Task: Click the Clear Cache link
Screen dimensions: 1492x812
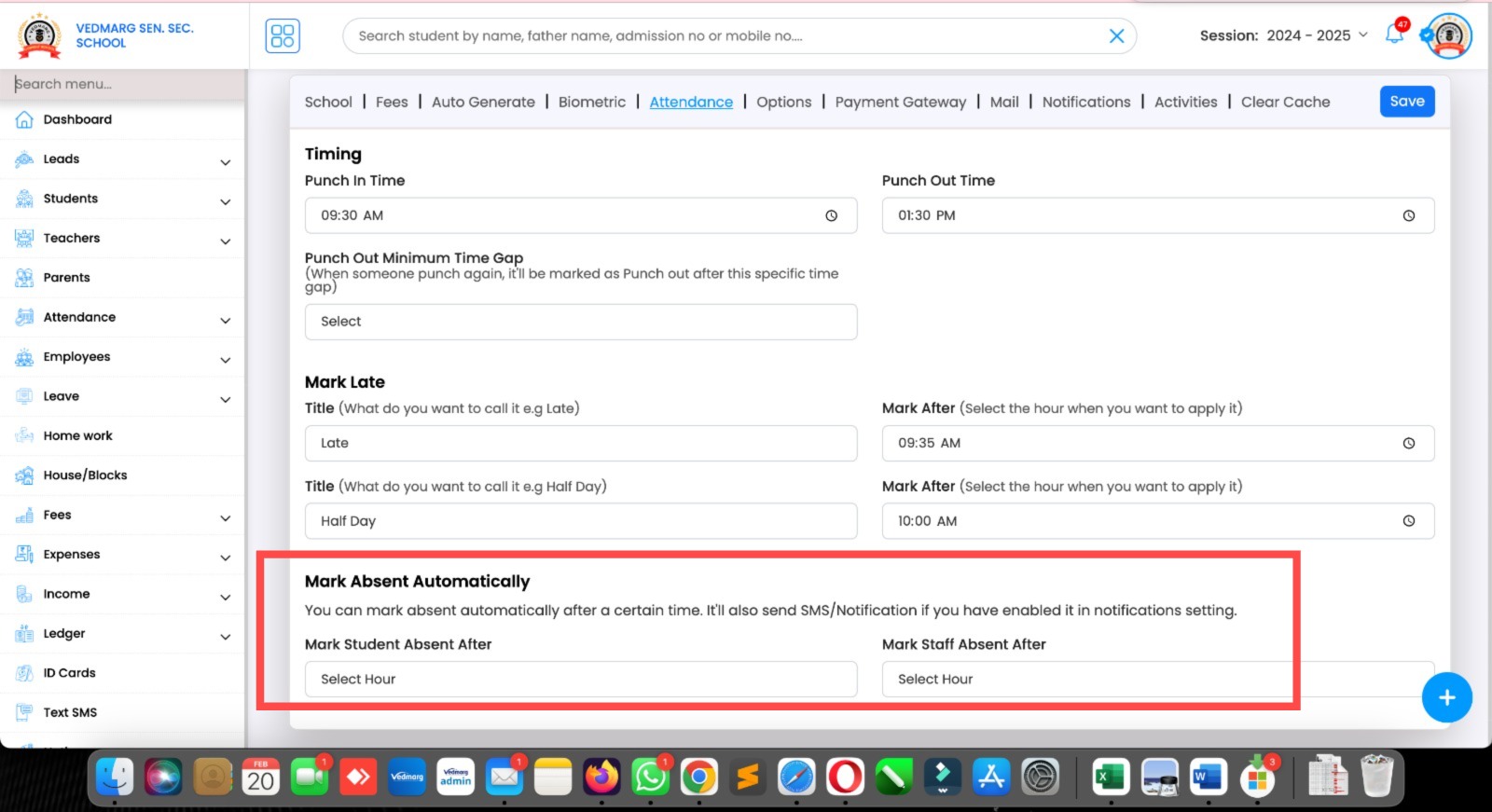Action: (x=1285, y=103)
